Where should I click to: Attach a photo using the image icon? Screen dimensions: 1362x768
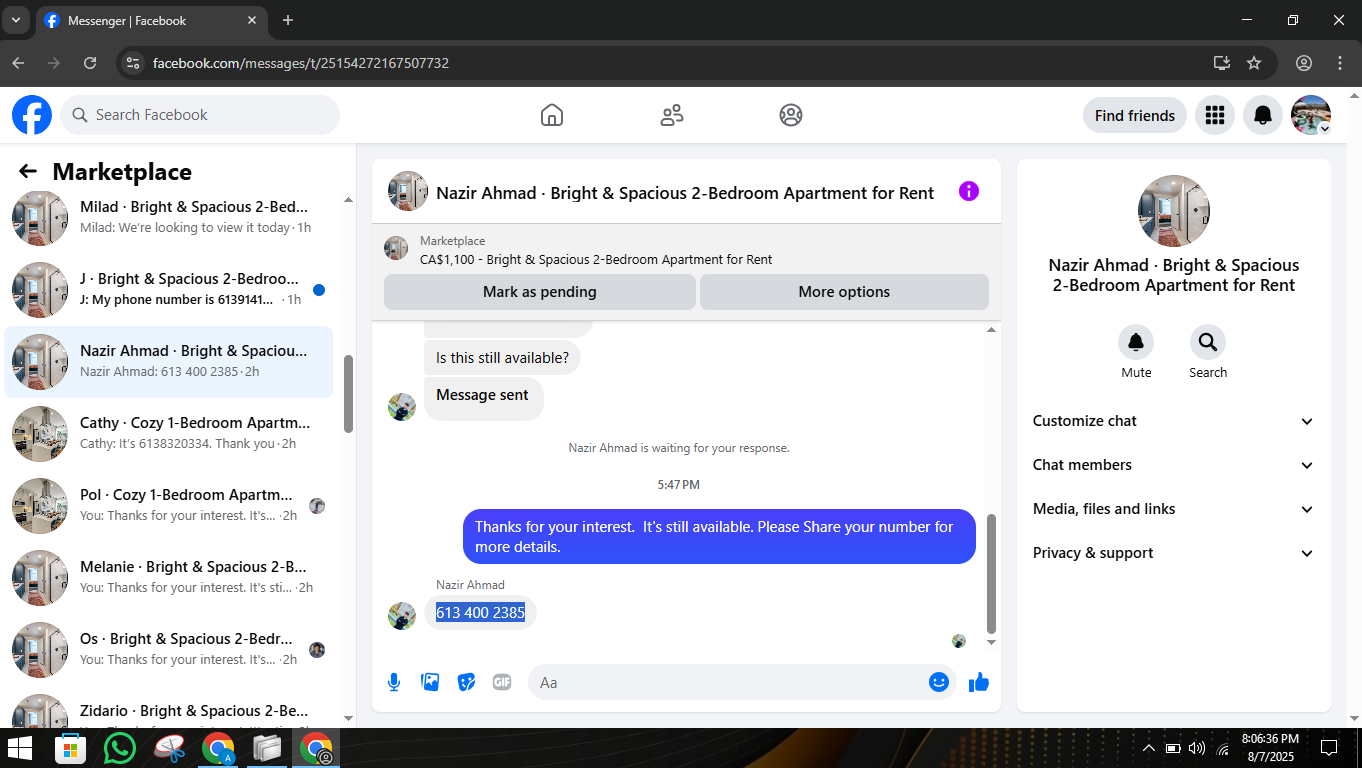pos(431,682)
